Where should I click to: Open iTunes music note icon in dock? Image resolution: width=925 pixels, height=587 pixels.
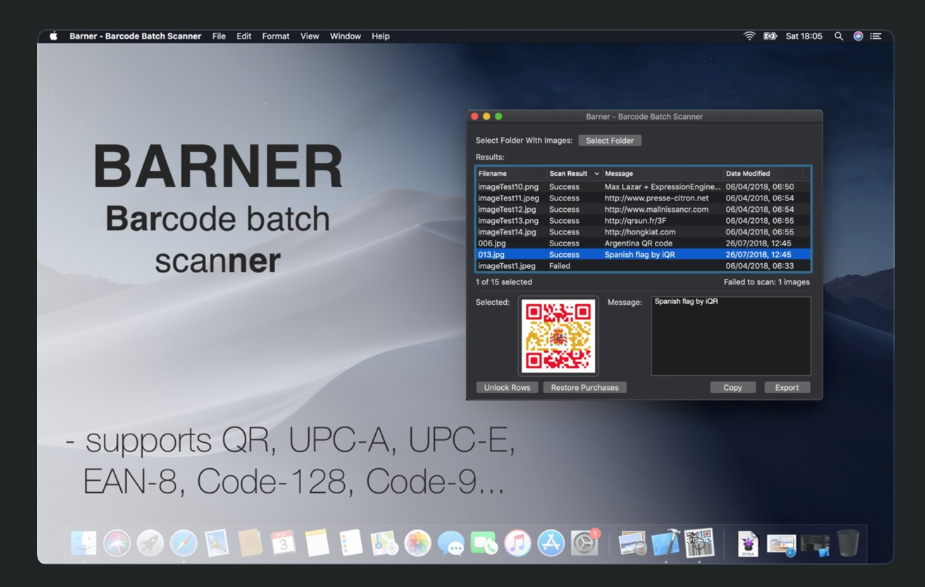click(517, 543)
